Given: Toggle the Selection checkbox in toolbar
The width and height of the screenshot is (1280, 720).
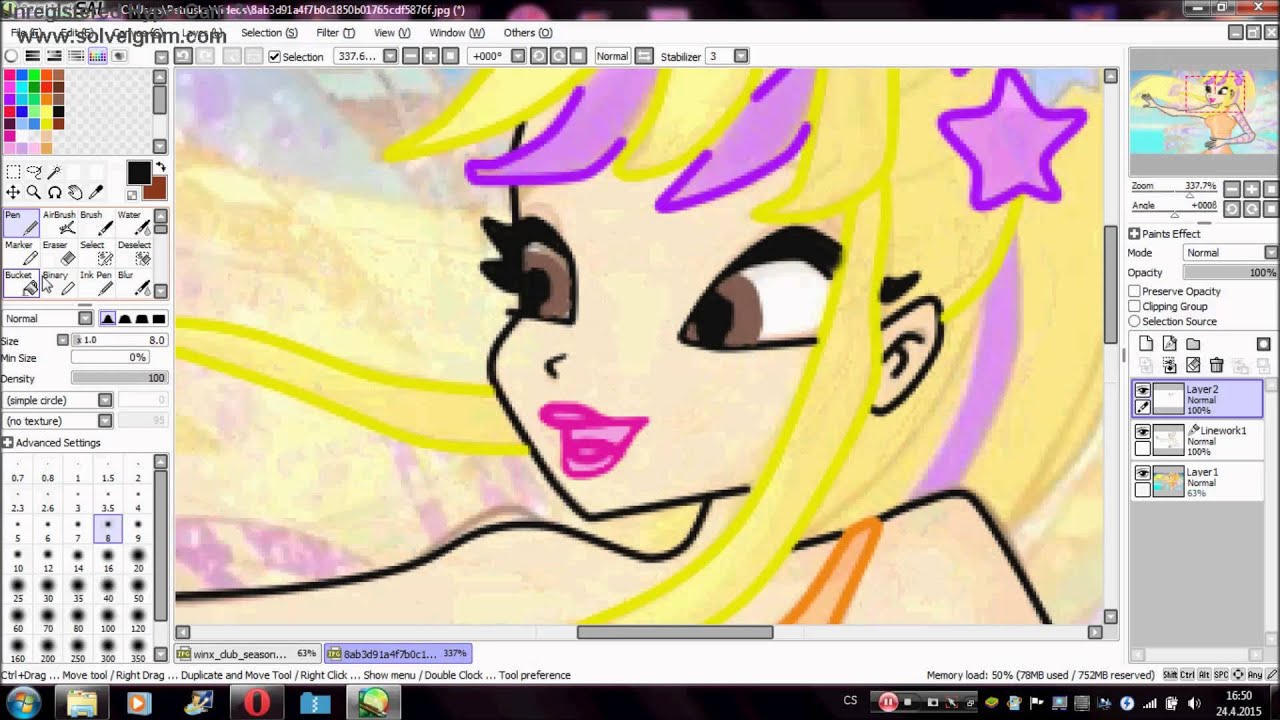Looking at the screenshot, I should [x=274, y=57].
